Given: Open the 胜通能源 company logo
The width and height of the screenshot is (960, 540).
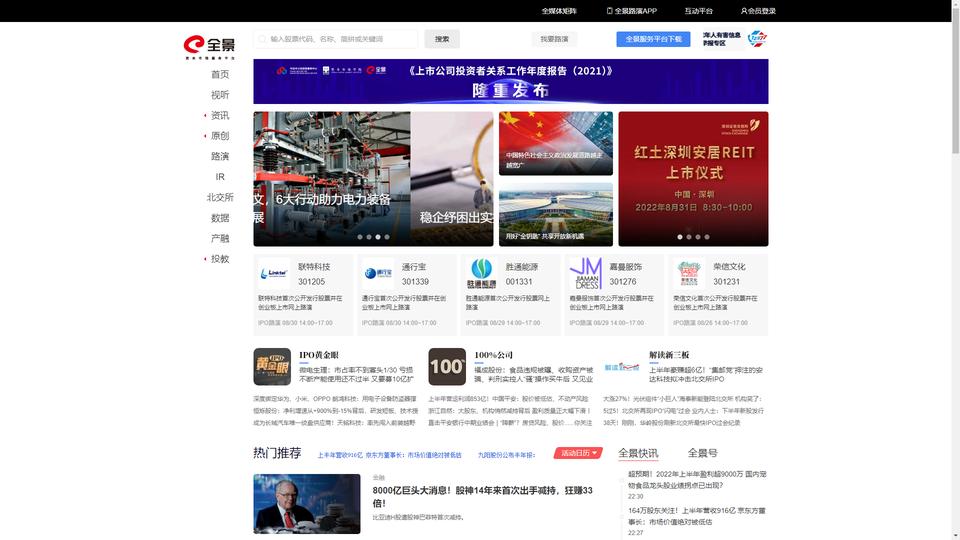Looking at the screenshot, I should [481, 273].
